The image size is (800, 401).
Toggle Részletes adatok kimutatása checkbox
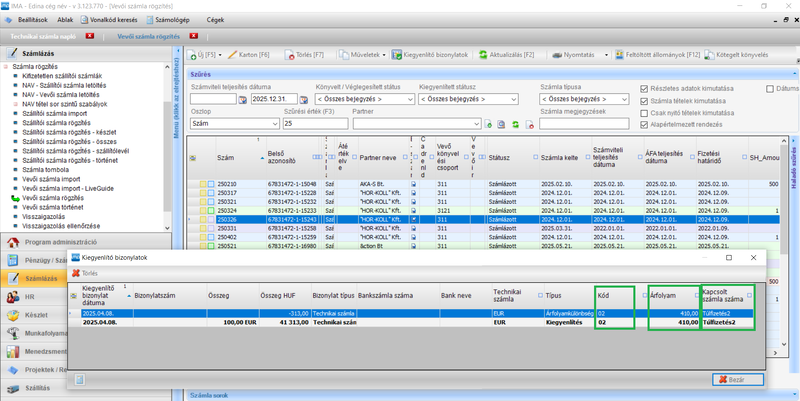(x=645, y=89)
